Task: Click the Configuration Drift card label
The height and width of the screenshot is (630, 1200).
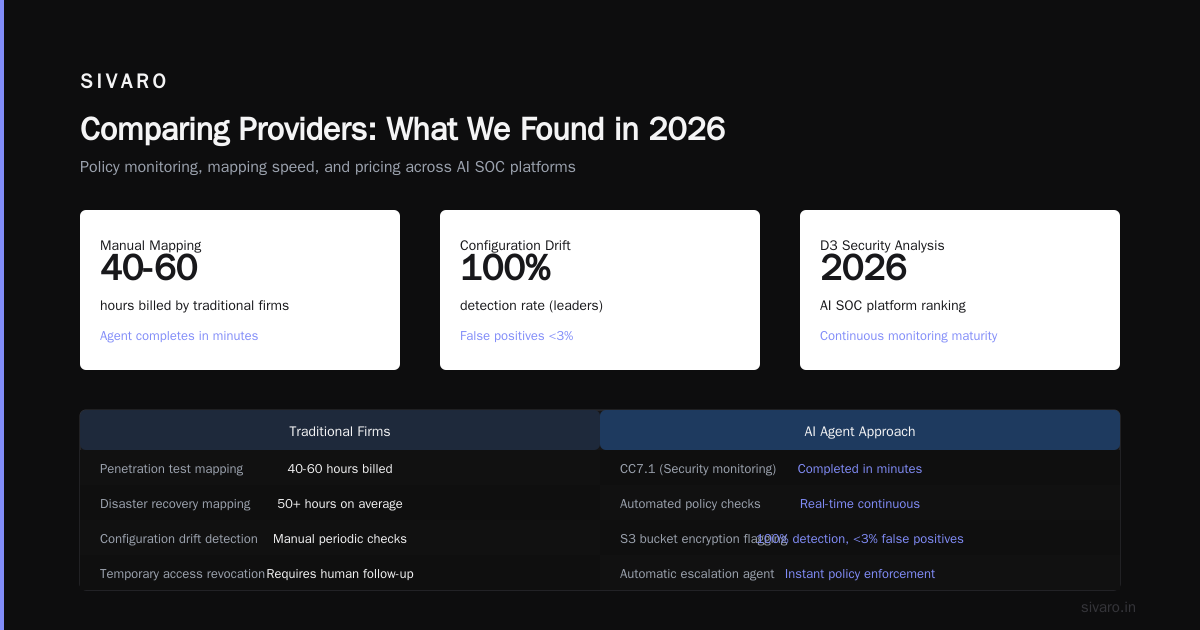Action: pos(515,245)
